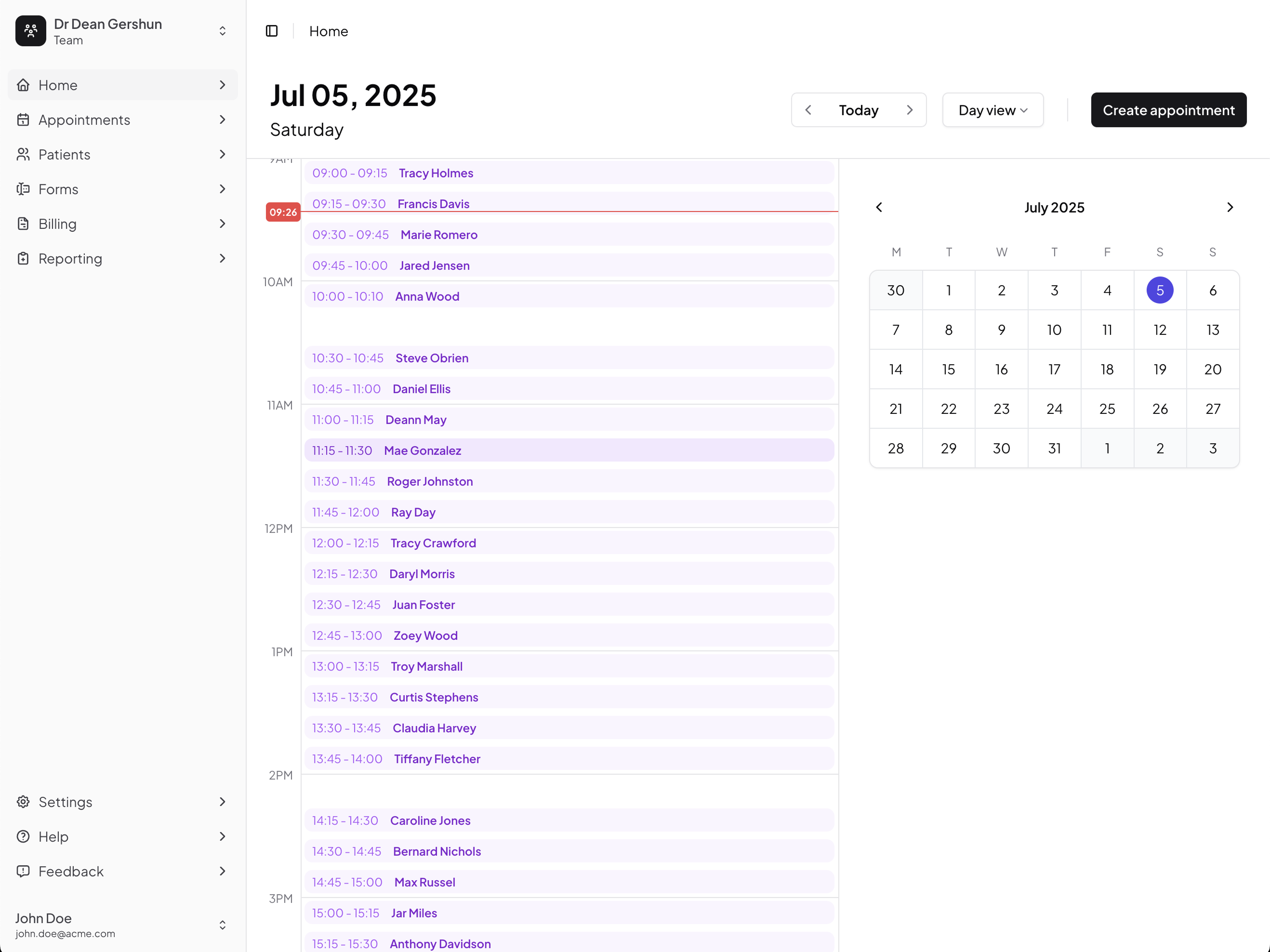Screen dimensions: 1270x952
Task: Show next month in mini calendar
Action: point(1230,207)
